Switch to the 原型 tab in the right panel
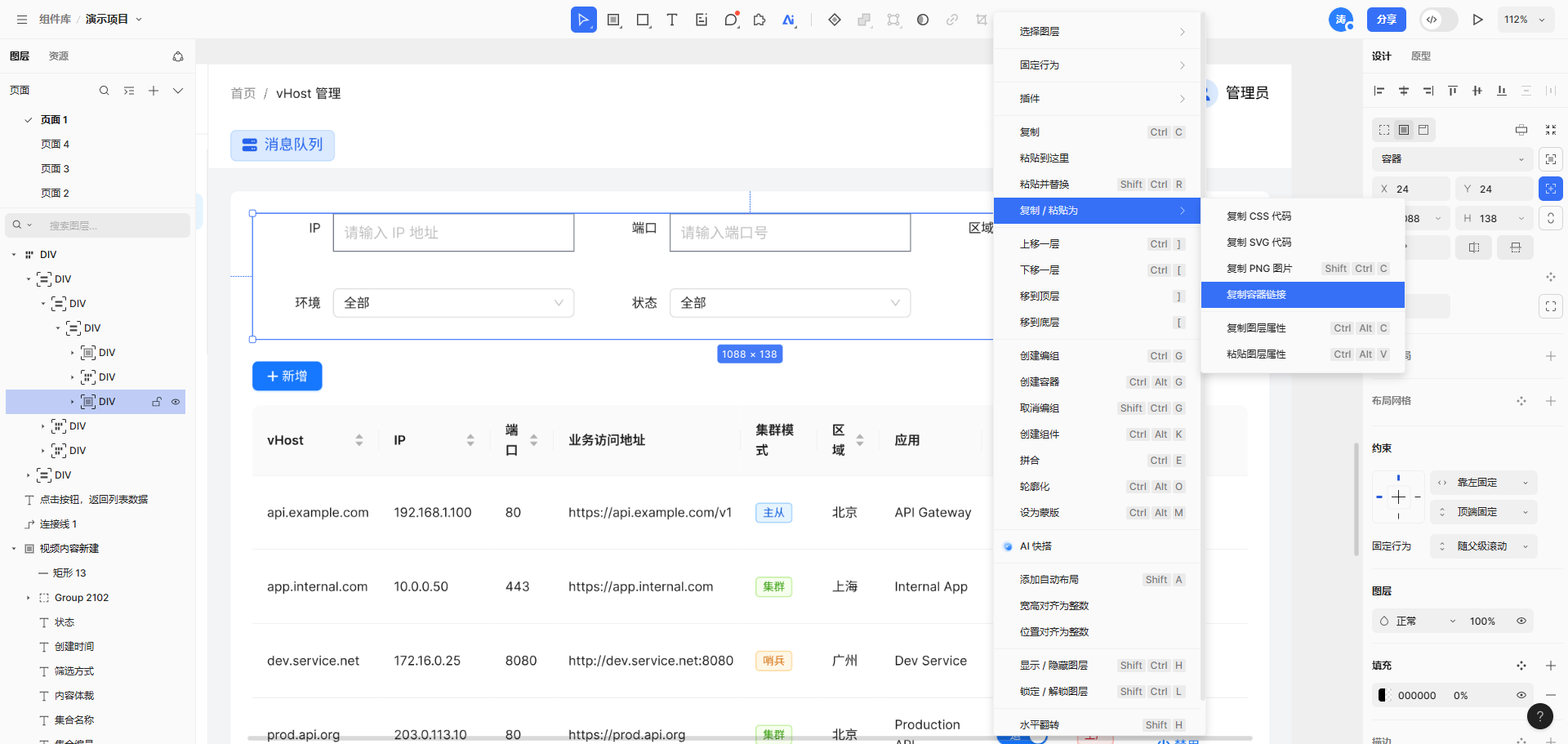Image resolution: width=1568 pixels, height=744 pixels. tap(1421, 56)
